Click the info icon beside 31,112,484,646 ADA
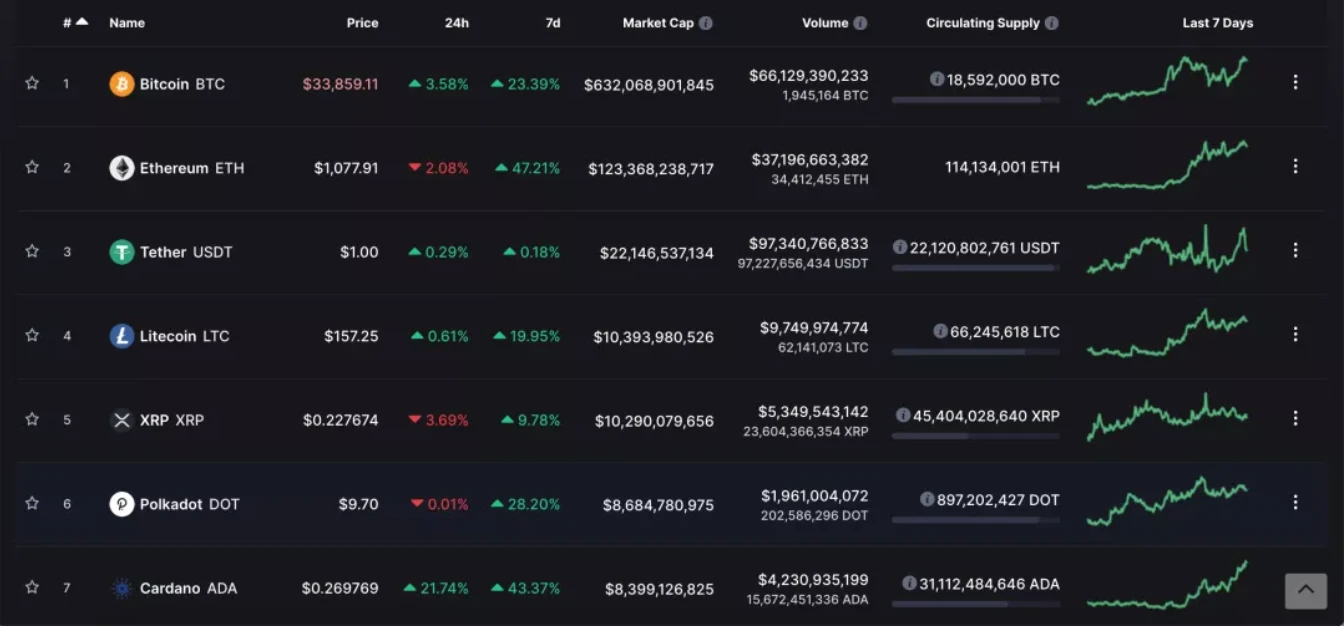The width and height of the screenshot is (1344, 626). click(909, 583)
